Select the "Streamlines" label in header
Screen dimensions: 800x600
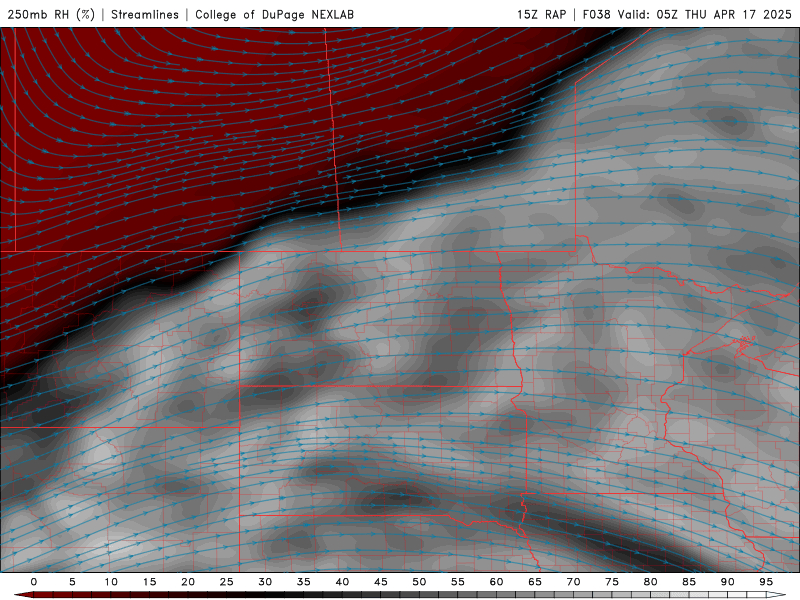145,14
